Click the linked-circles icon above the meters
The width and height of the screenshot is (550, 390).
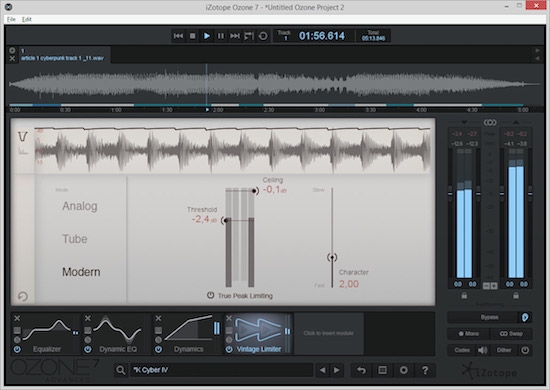tap(490, 122)
